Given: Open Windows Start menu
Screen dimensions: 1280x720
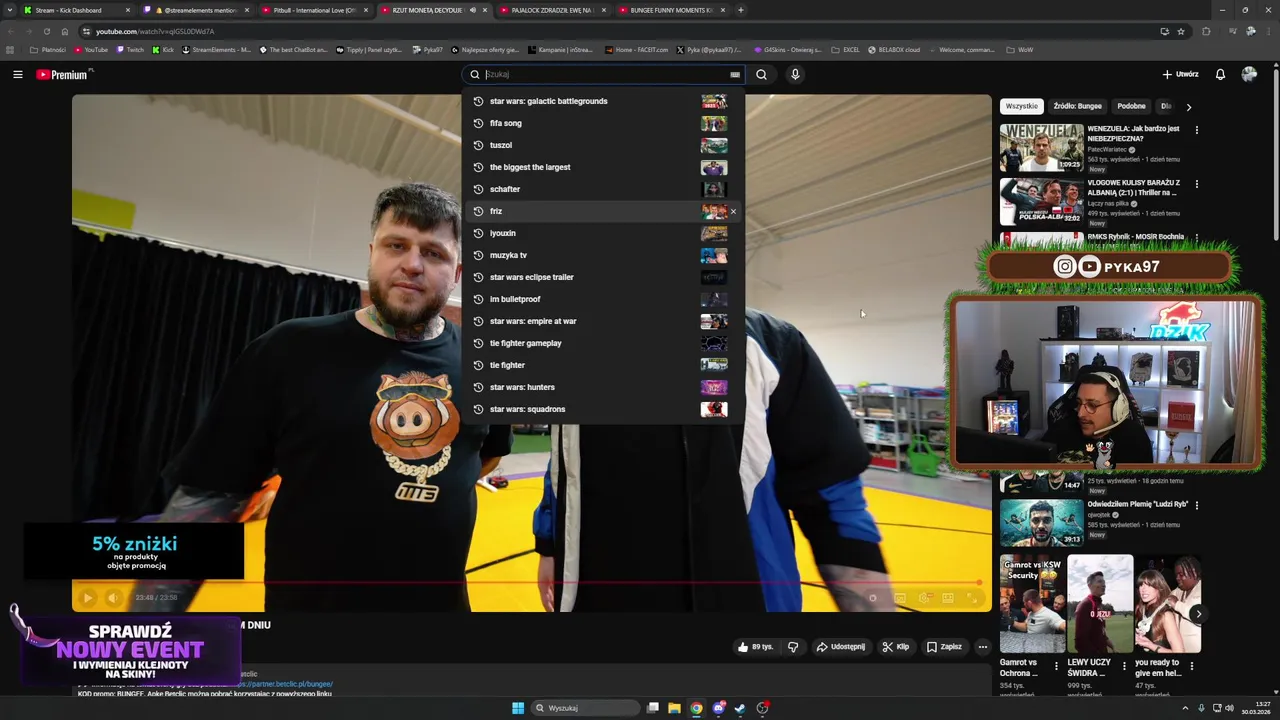Looking at the screenshot, I should (518, 708).
